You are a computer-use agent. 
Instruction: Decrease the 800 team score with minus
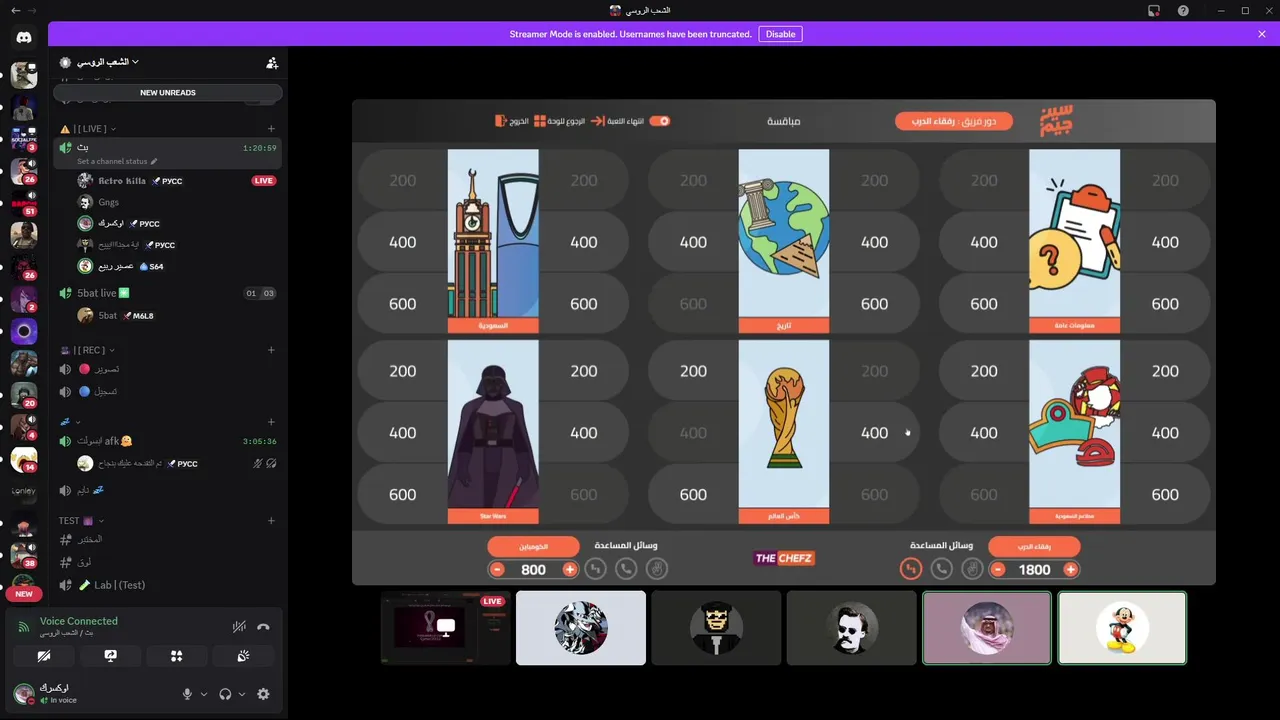point(497,569)
